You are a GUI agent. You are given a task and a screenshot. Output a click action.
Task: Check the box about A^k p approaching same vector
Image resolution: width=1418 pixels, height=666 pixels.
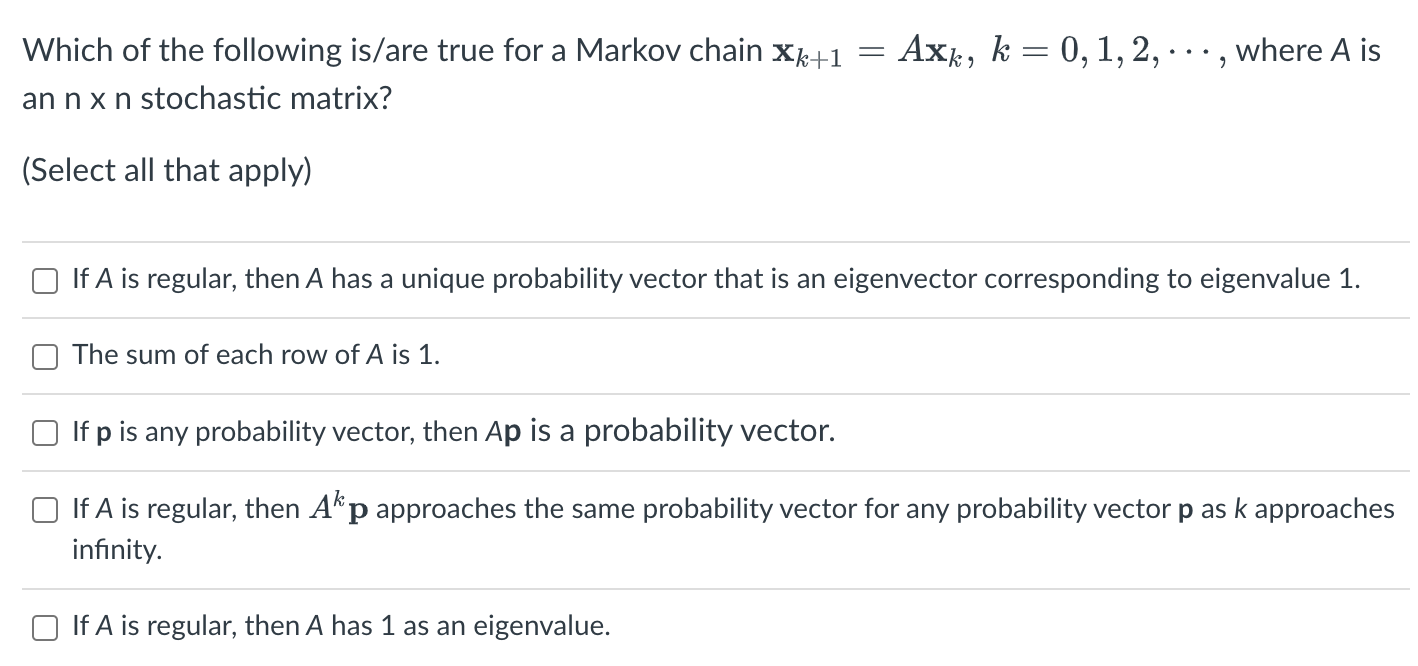(x=44, y=509)
